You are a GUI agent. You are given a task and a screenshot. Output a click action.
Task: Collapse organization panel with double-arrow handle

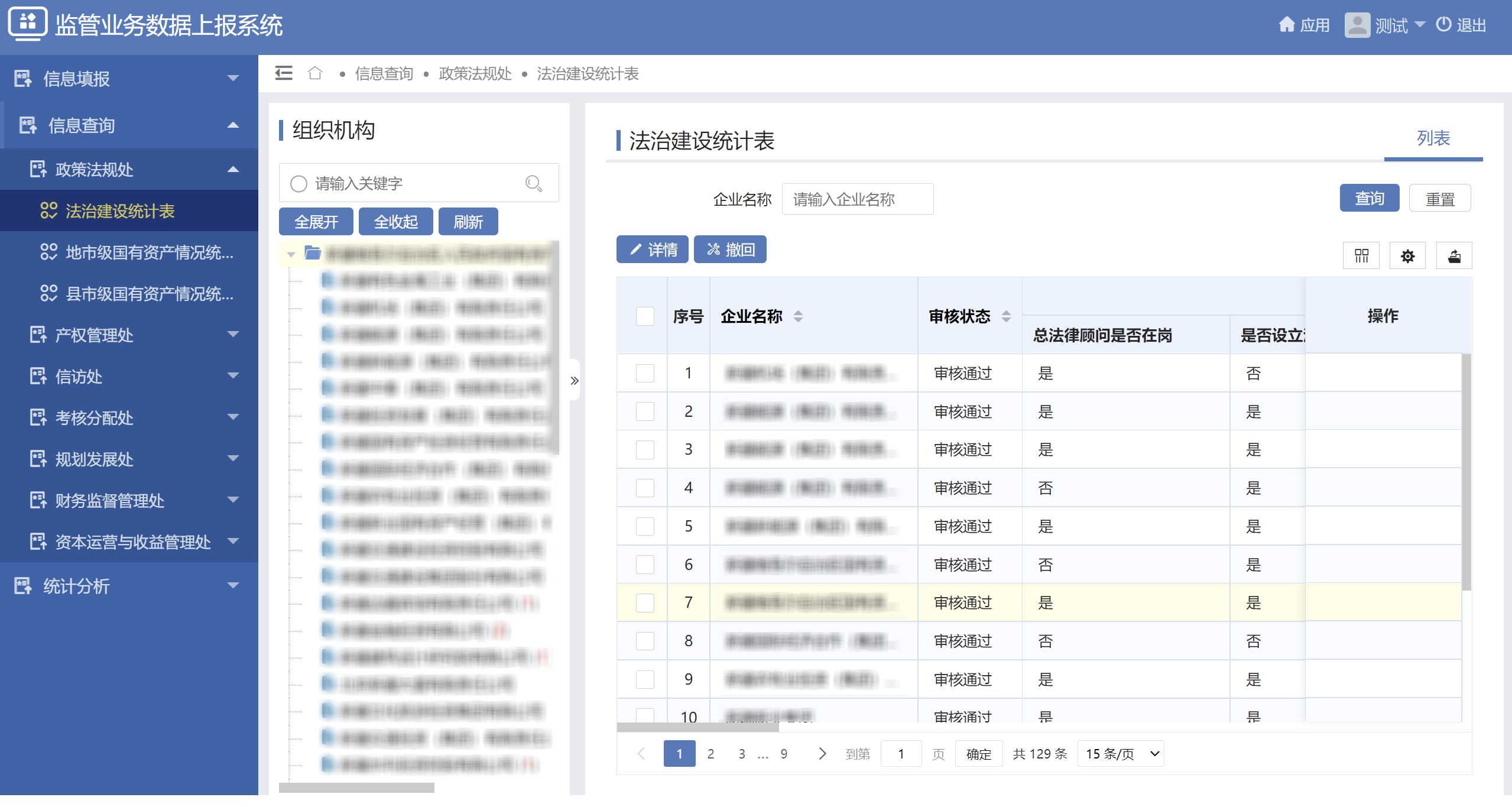[574, 380]
